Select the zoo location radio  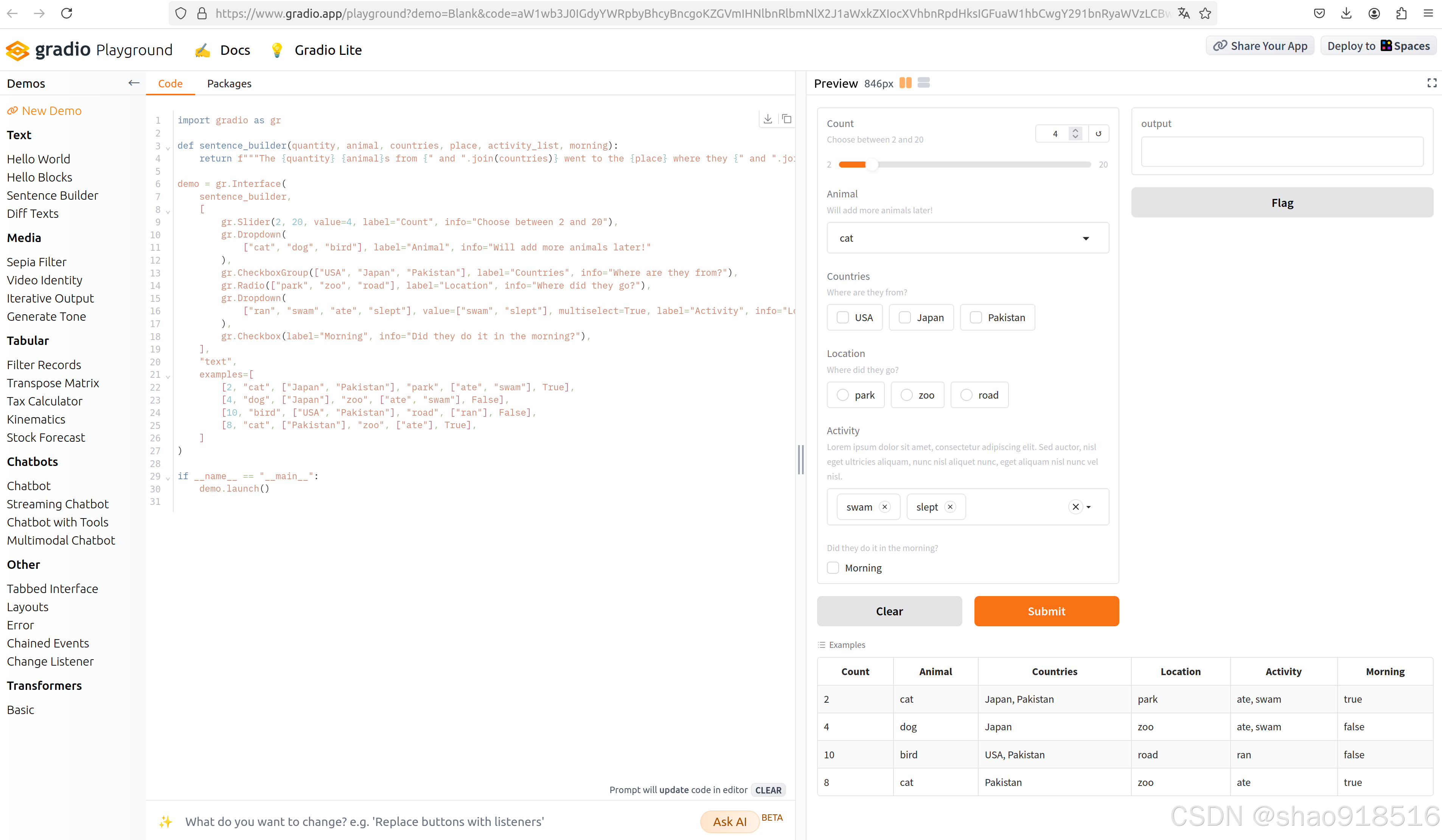pos(906,395)
